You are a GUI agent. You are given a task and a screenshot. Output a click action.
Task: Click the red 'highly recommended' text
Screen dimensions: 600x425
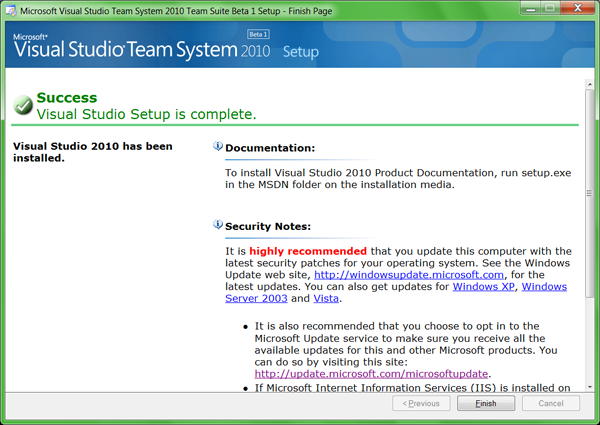(x=308, y=251)
